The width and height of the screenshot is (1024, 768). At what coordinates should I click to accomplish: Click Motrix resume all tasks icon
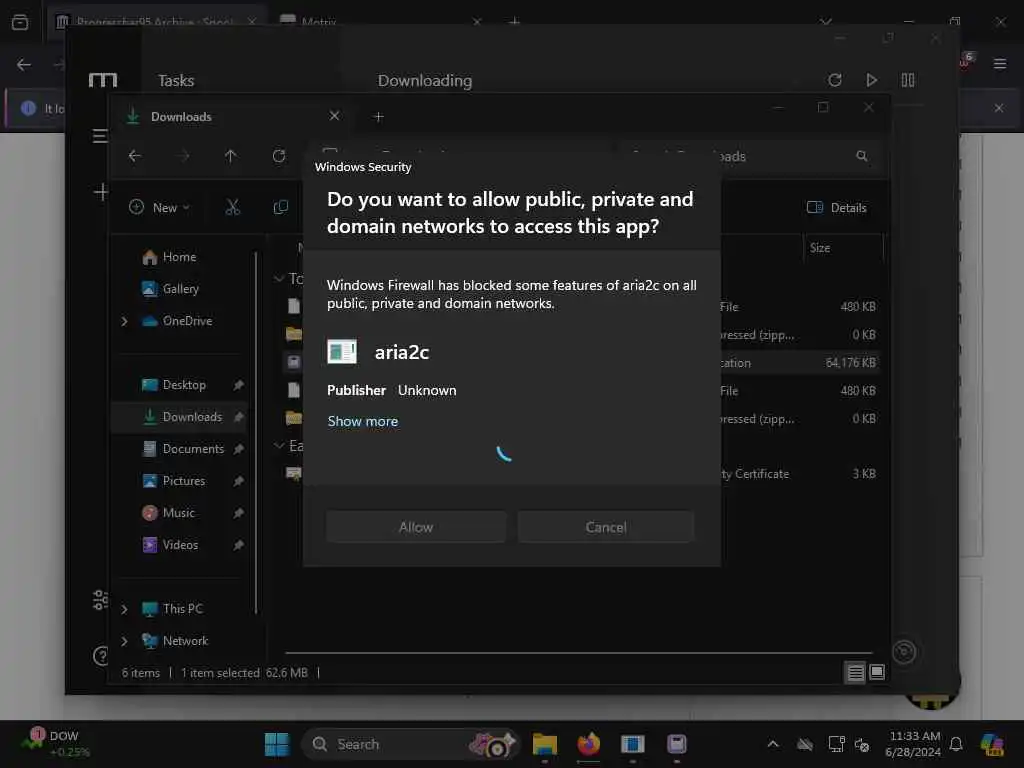(871, 80)
